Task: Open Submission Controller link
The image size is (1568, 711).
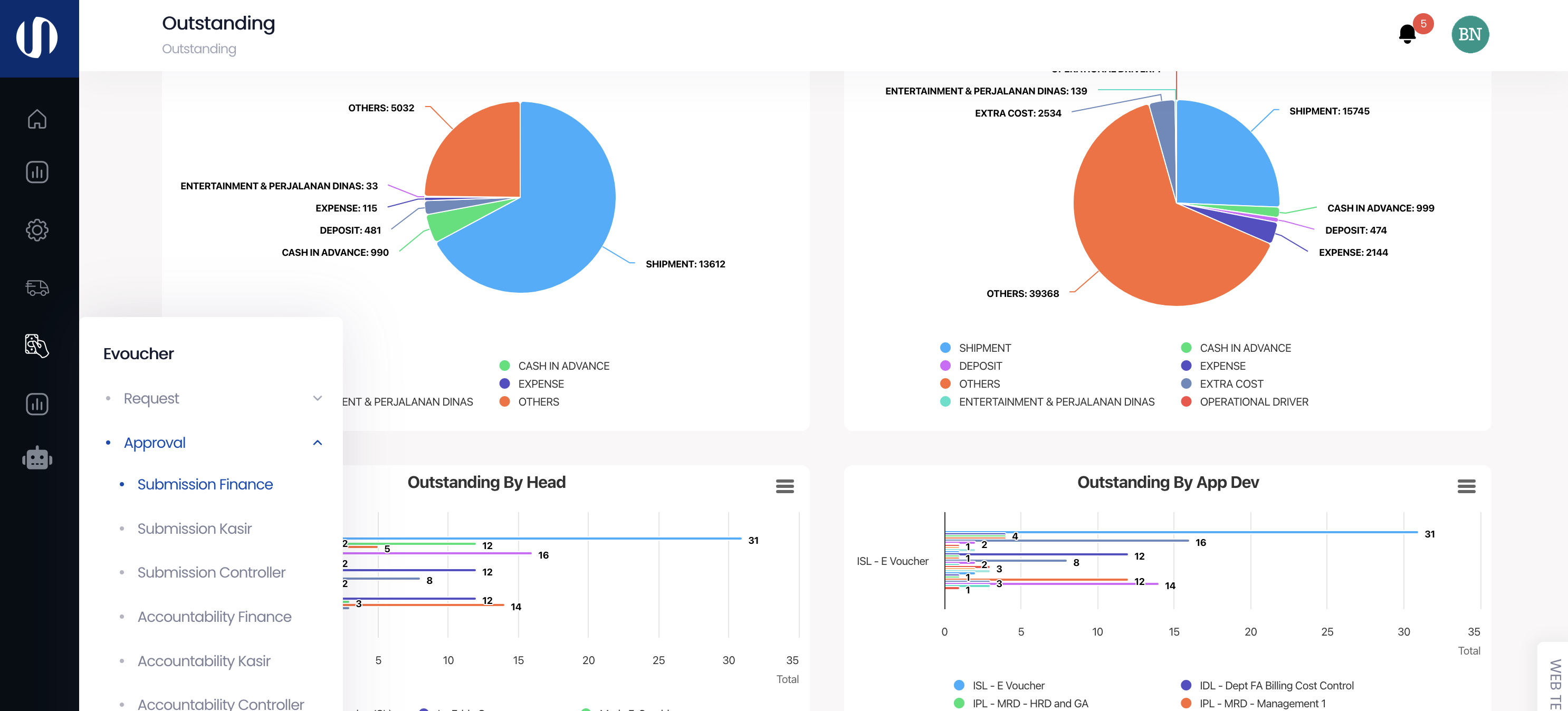Action: [211, 572]
